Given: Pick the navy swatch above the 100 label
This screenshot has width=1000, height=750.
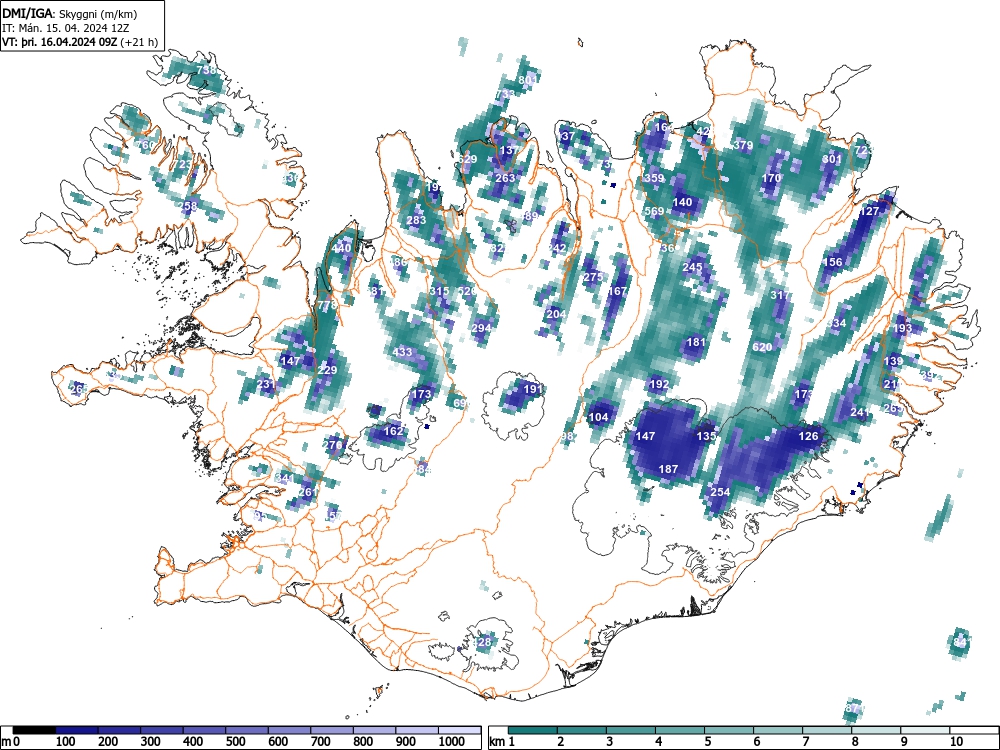Looking at the screenshot, I should (x=77, y=730).
